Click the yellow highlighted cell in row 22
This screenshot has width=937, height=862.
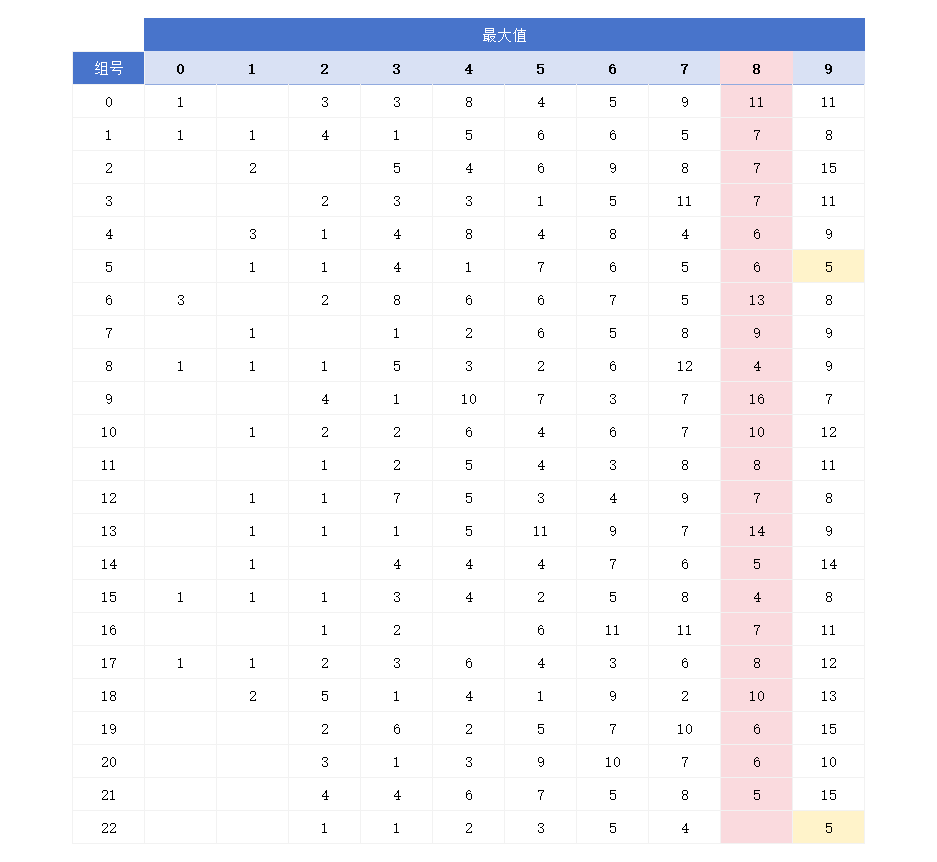tap(828, 828)
